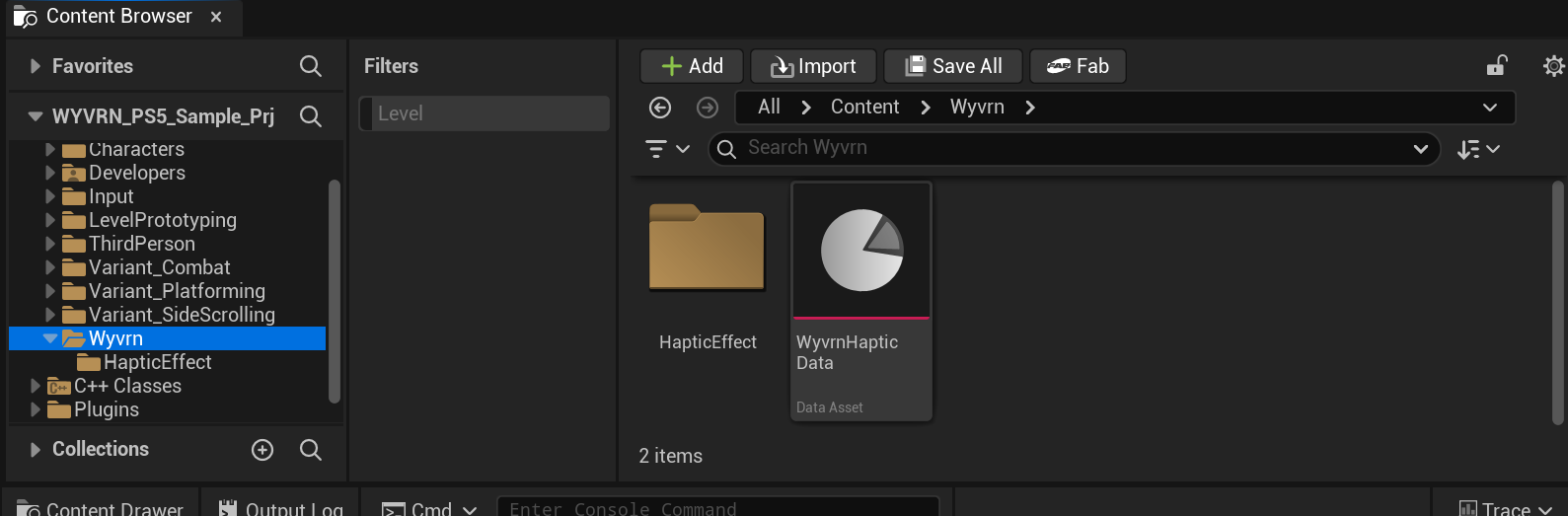Expand Characters folder arrow
1568x516 pixels.
[50, 149]
